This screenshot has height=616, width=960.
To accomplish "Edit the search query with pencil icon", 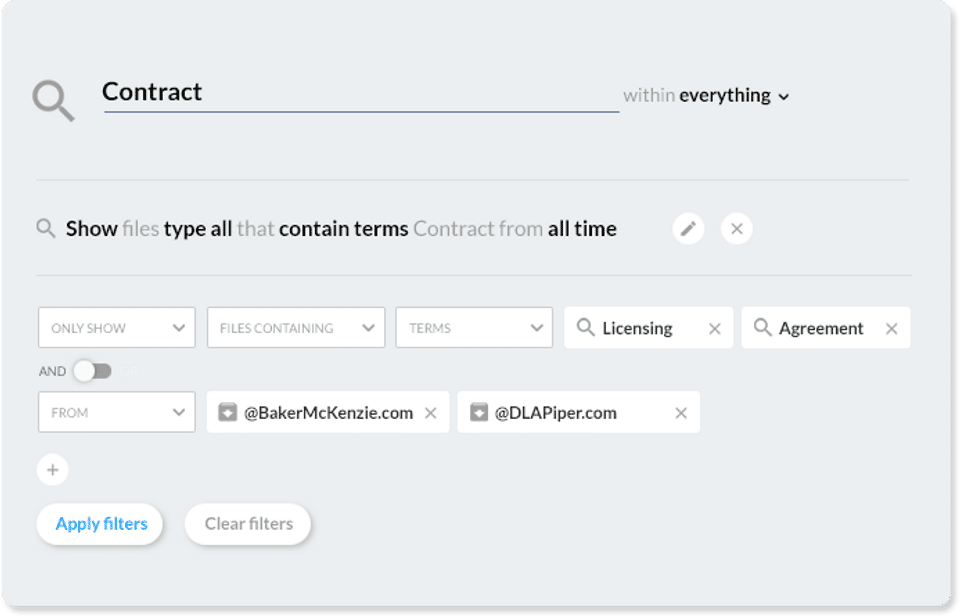I will 688,229.
